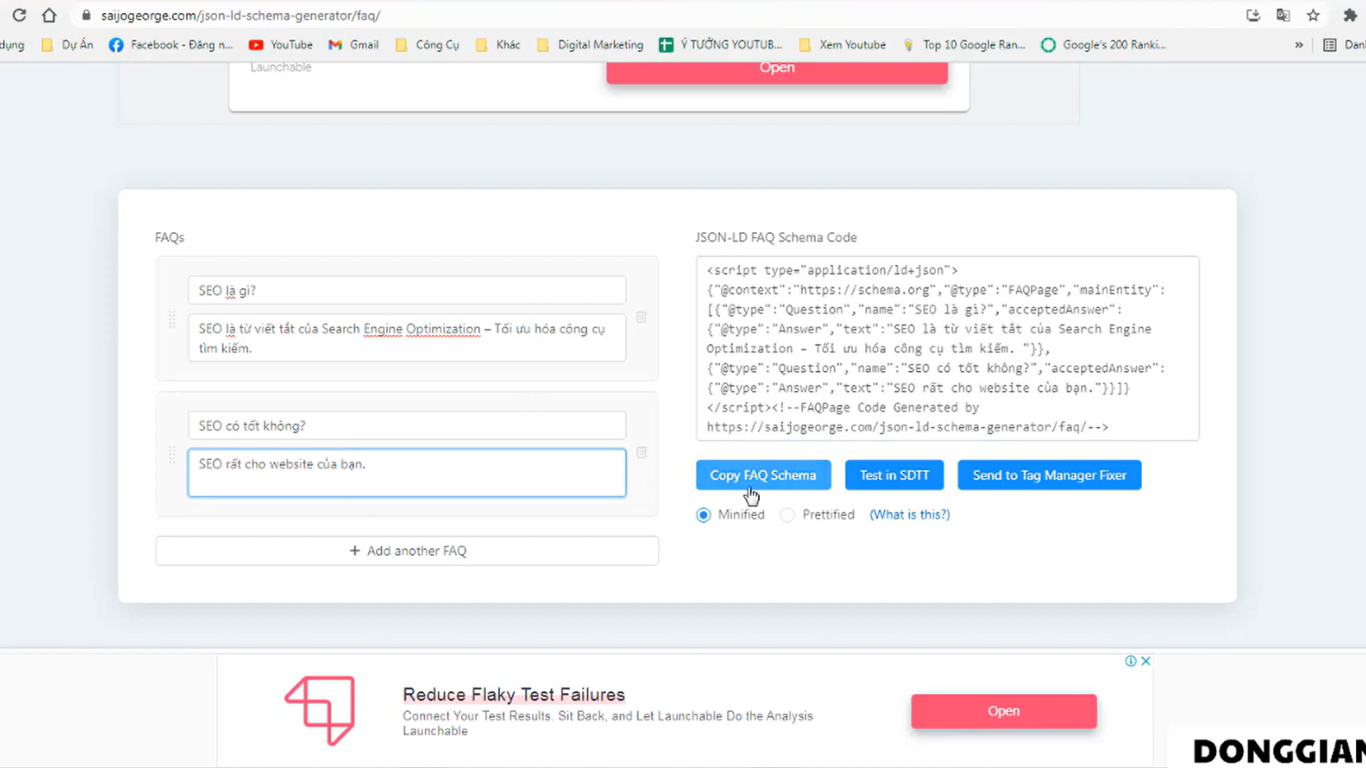
Task: Edit the question field 'SEO là gì?'
Action: point(407,290)
